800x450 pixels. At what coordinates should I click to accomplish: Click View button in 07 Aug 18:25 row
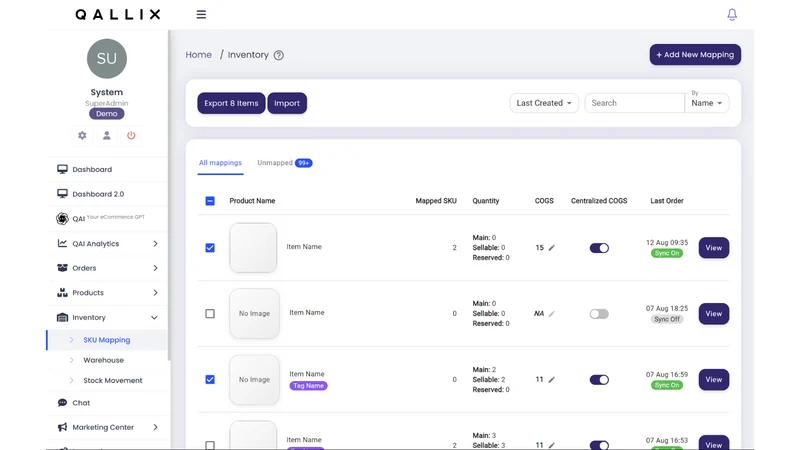(x=713, y=314)
